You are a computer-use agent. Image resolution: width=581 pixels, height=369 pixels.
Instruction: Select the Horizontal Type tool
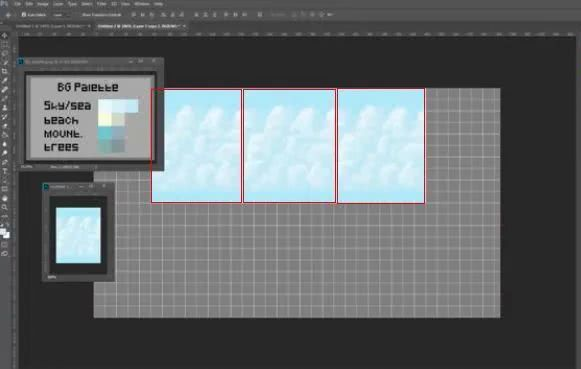(x=5, y=171)
